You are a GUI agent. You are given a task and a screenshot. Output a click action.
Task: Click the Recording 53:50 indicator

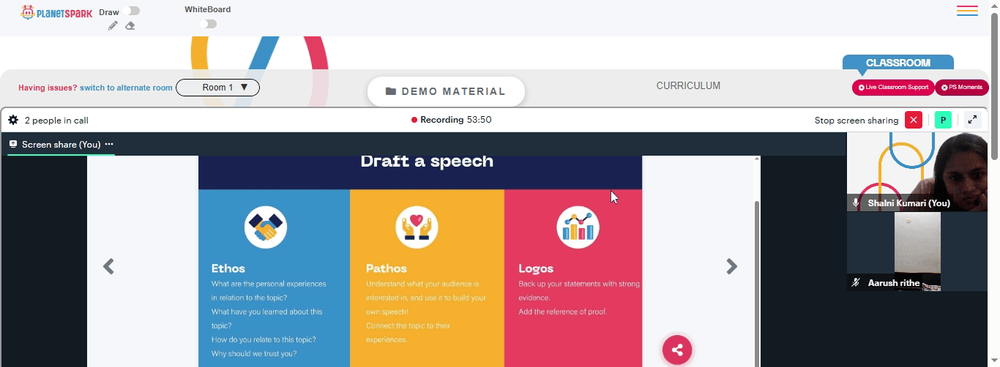[452, 120]
